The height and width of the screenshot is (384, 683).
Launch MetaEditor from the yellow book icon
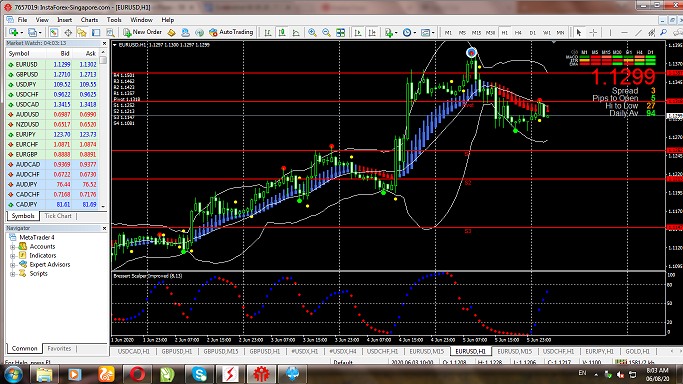171,32
